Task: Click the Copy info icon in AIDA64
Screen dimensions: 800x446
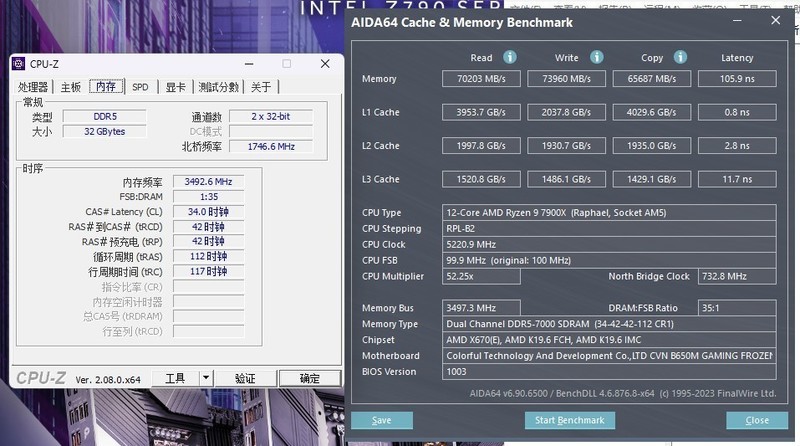Action: (680, 57)
